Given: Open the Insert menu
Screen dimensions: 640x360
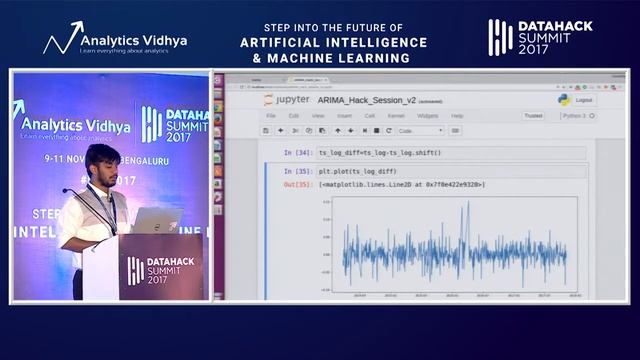Looking at the screenshot, I should click(344, 116).
